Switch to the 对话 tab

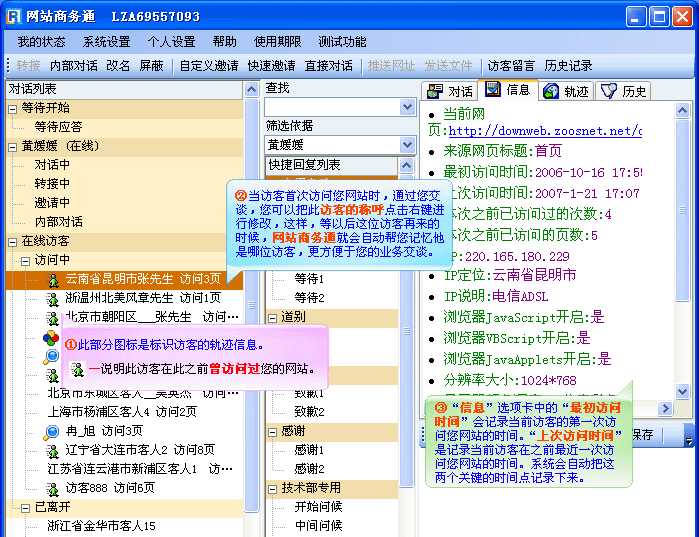tap(450, 91)
